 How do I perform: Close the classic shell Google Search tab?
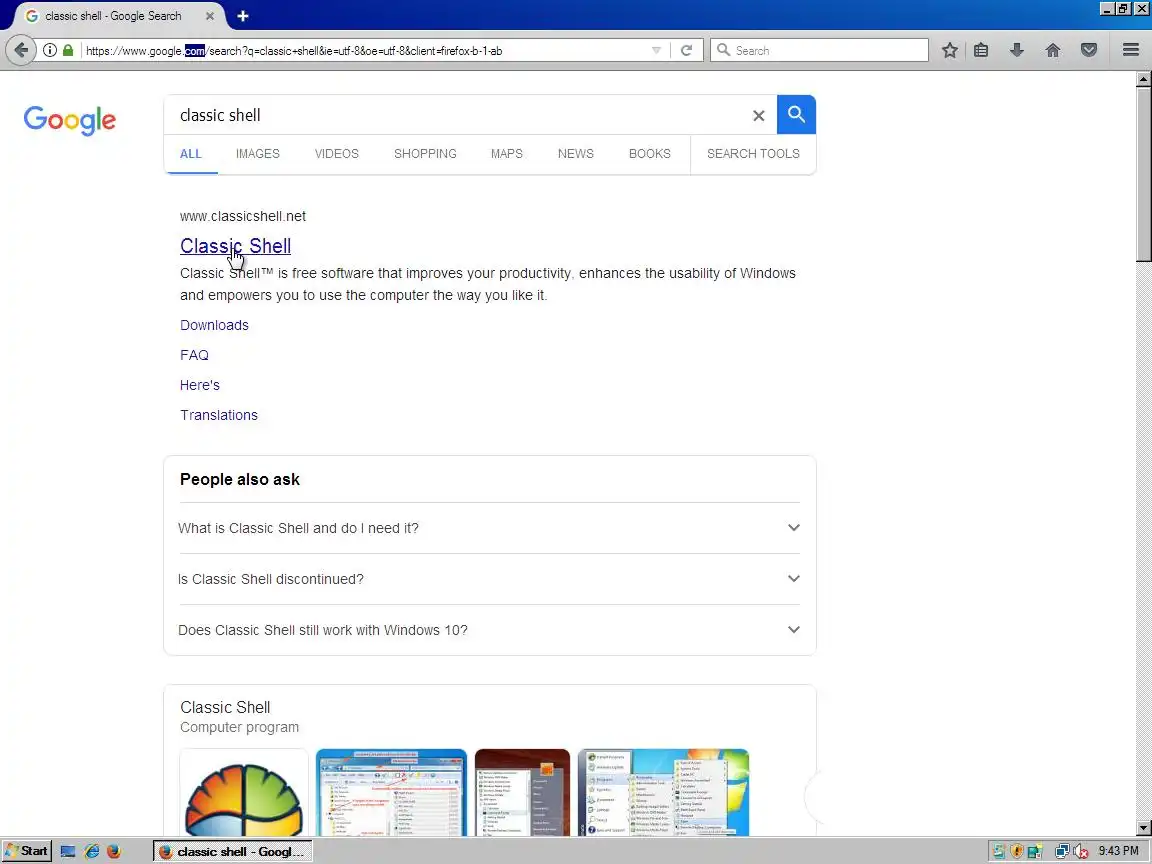[x=209, y=15]
